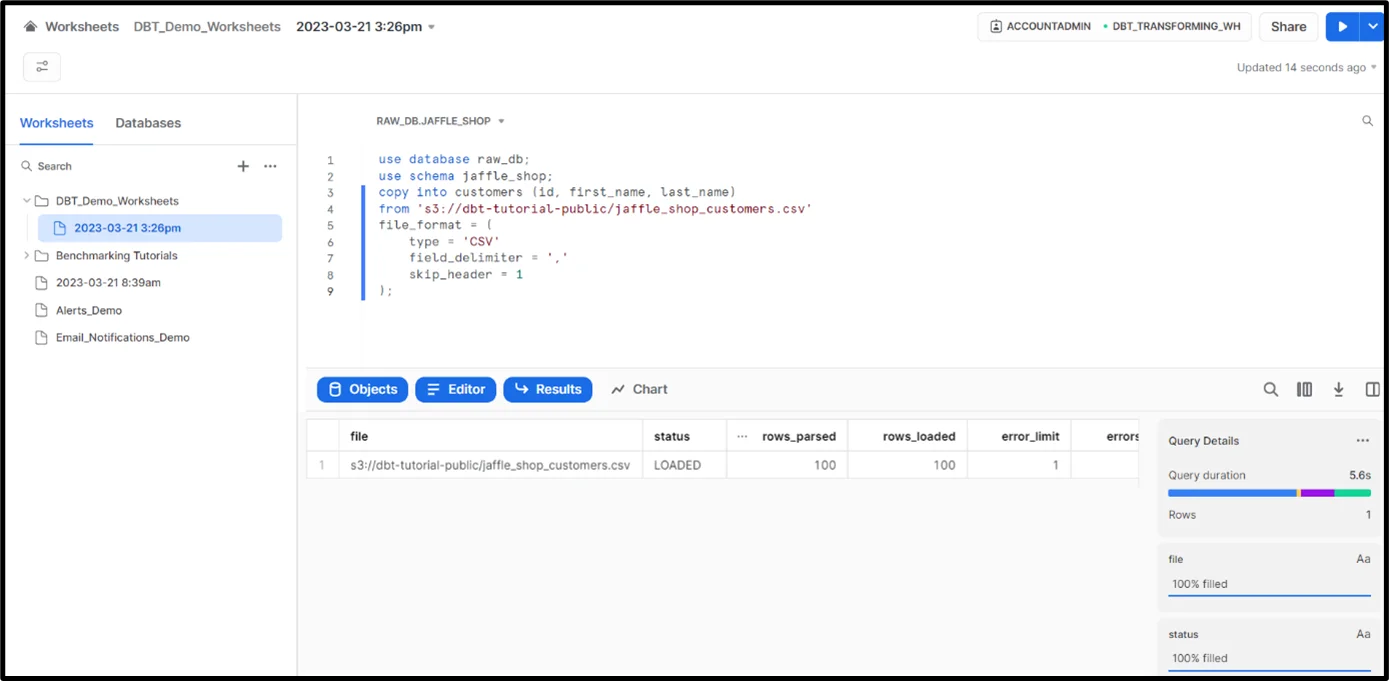Viewport: 1389px width, 681px height.
Task: Click the plus icon to add worksheet
Action: (x=243, y=166)
